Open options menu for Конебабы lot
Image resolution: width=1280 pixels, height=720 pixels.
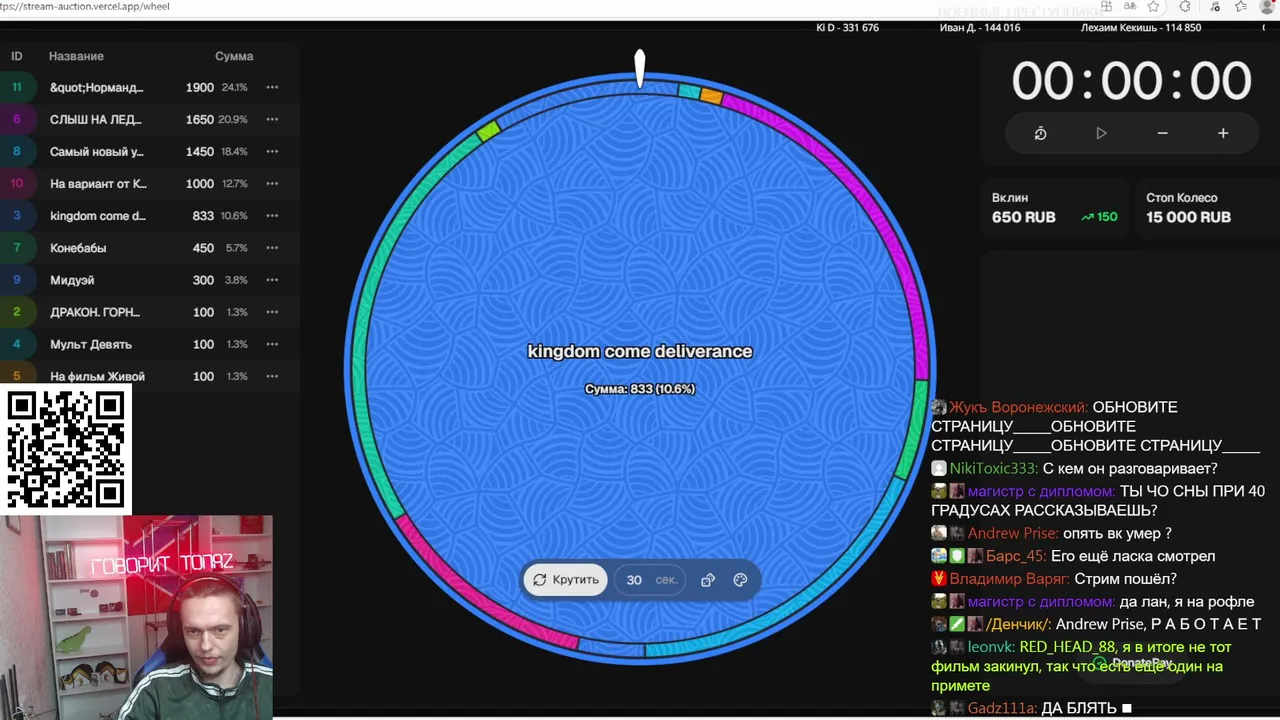coord(272,248)
